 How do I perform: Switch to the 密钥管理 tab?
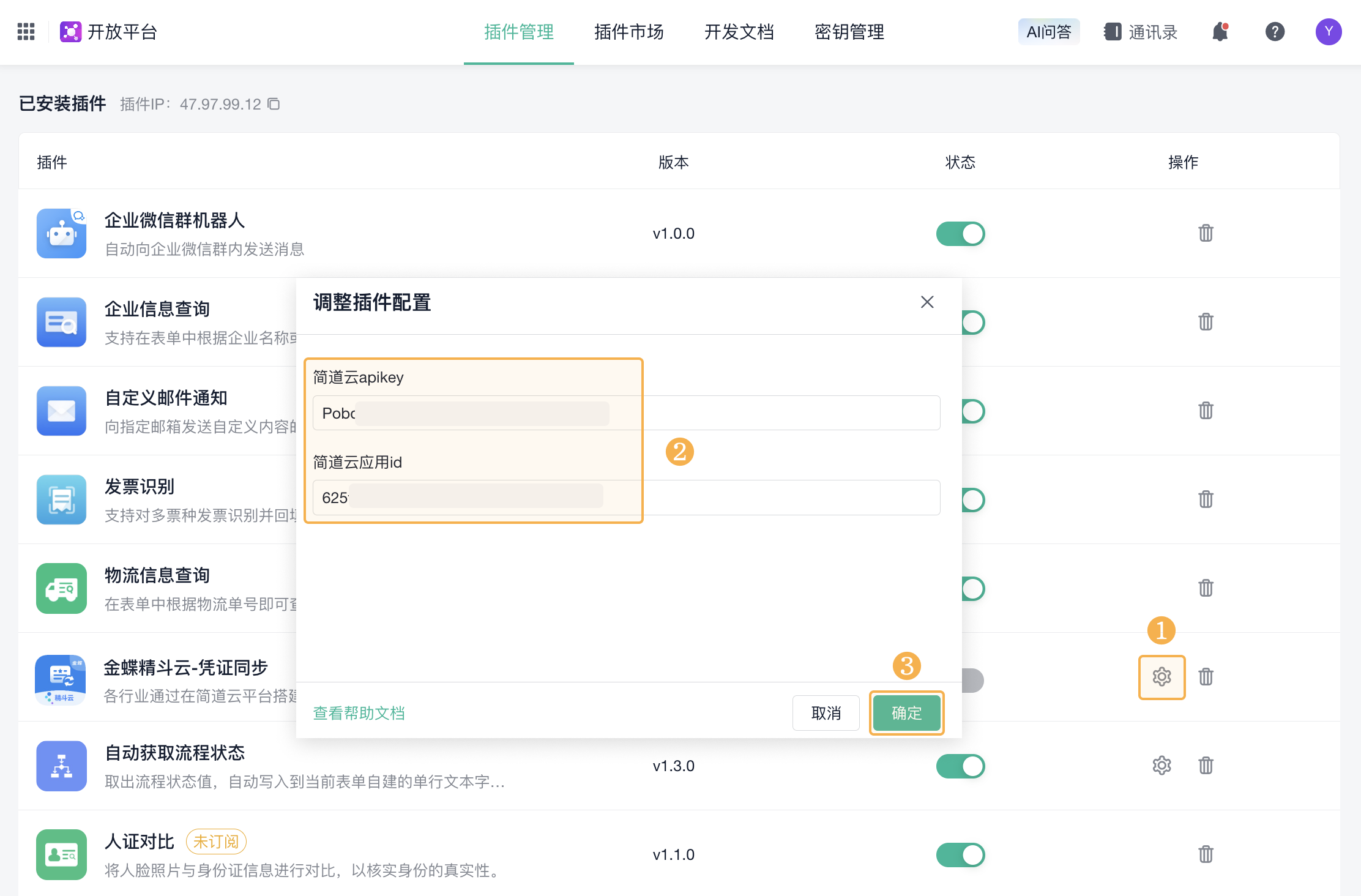(849, 31)
